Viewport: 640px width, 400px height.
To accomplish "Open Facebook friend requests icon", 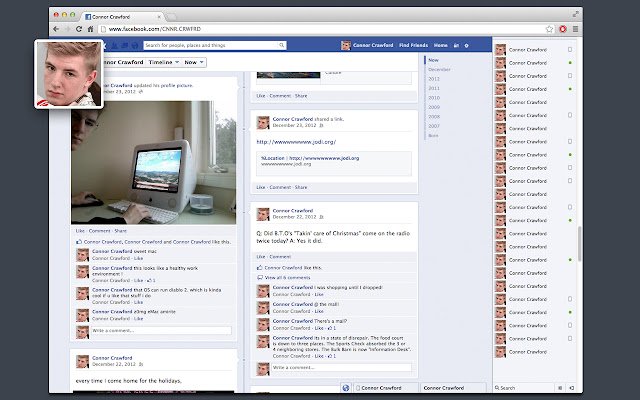I will tap(115, 45).
